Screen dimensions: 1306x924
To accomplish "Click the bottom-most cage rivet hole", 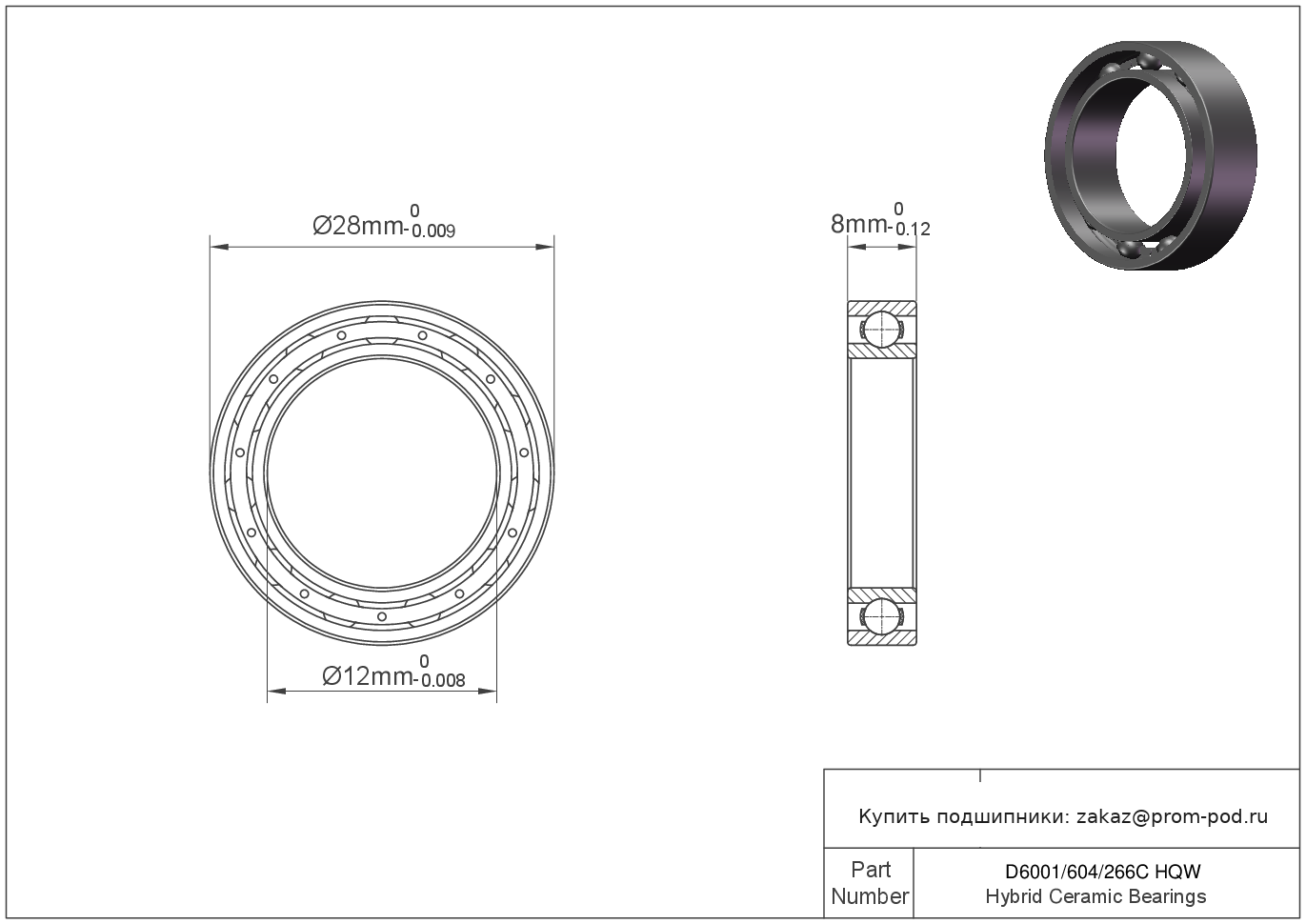I will click(382, 617).
